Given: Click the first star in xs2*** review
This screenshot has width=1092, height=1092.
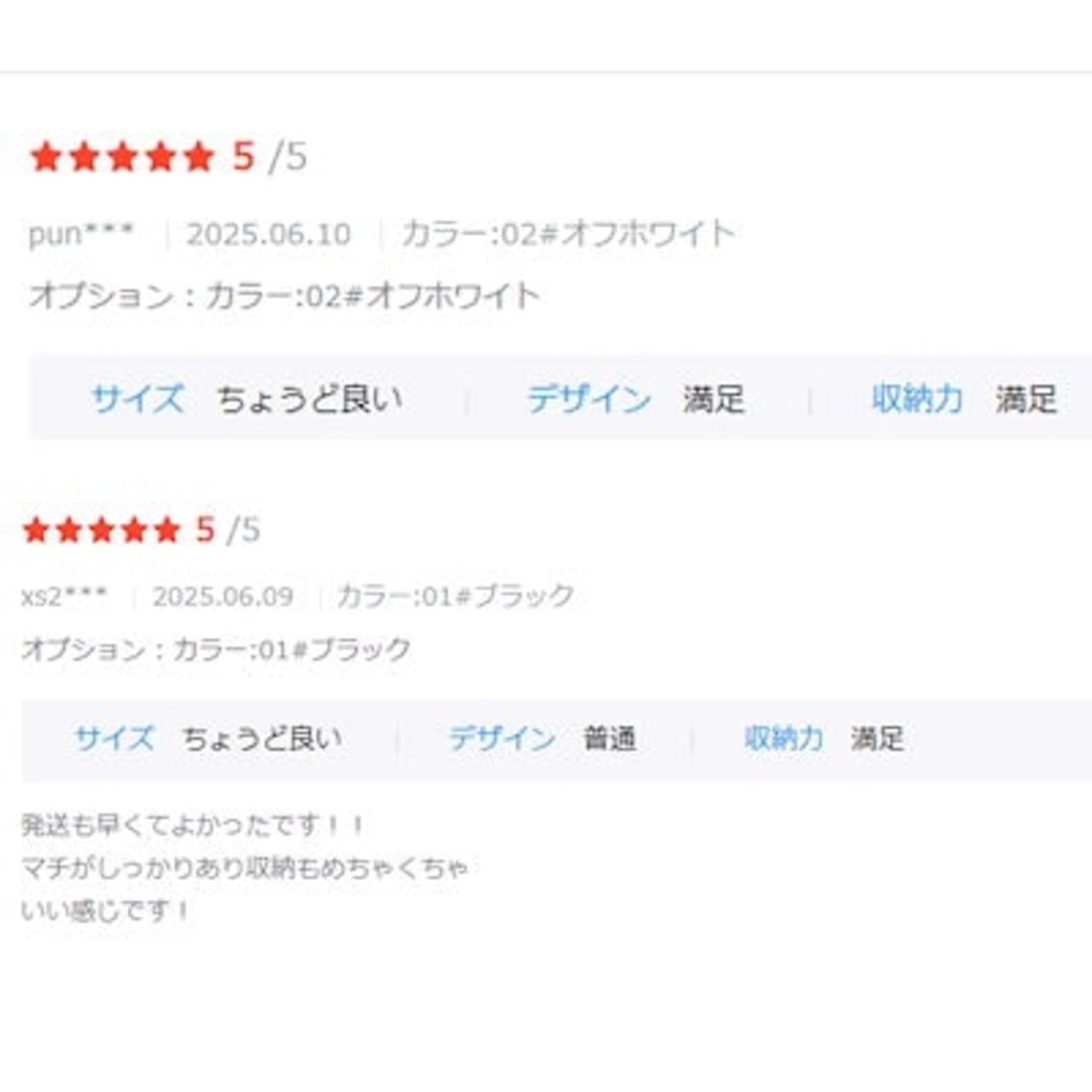Looking at the screenshot, I should (x=37, y=531).
